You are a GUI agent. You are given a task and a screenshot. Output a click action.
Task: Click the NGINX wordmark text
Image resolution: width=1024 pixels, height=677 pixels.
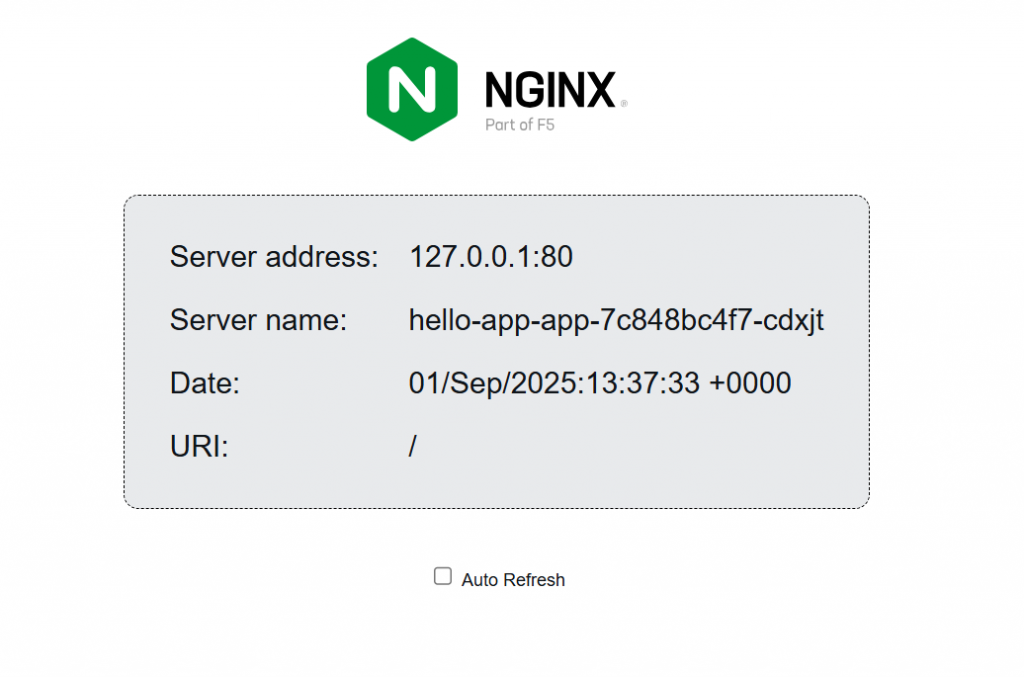coord(551,89)
